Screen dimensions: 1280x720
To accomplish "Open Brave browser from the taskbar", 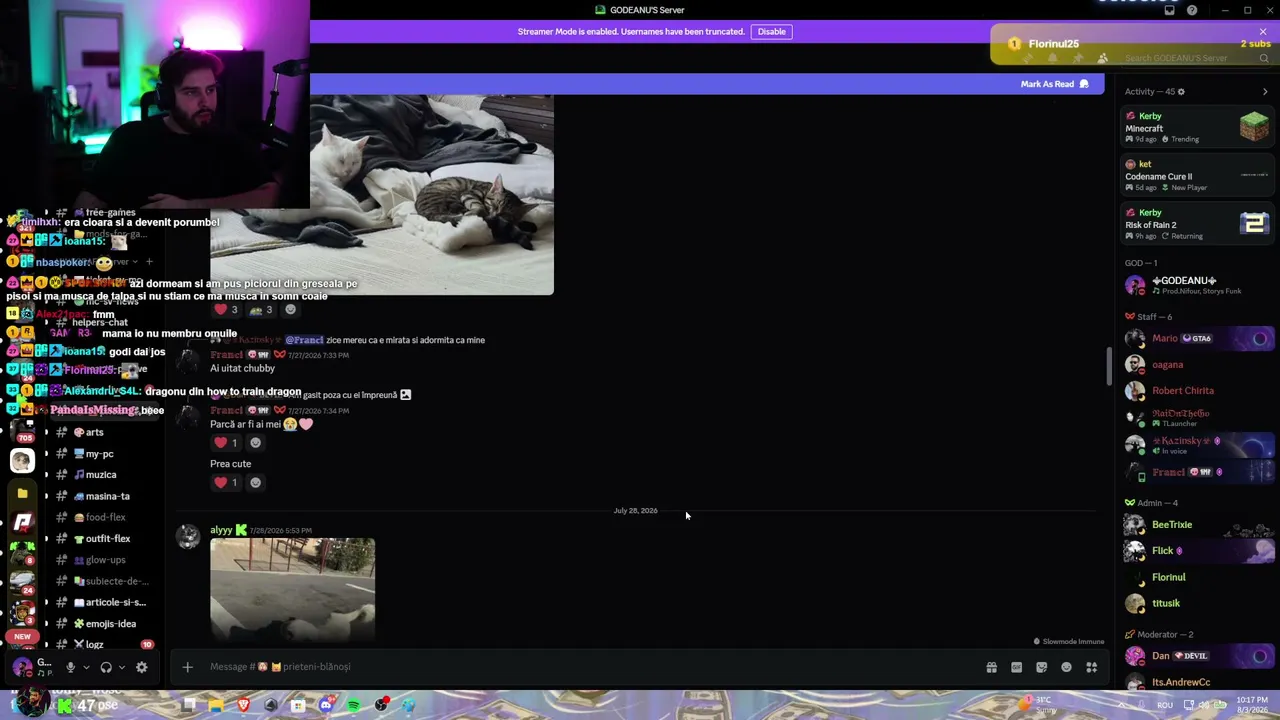I will coord(243,705).
